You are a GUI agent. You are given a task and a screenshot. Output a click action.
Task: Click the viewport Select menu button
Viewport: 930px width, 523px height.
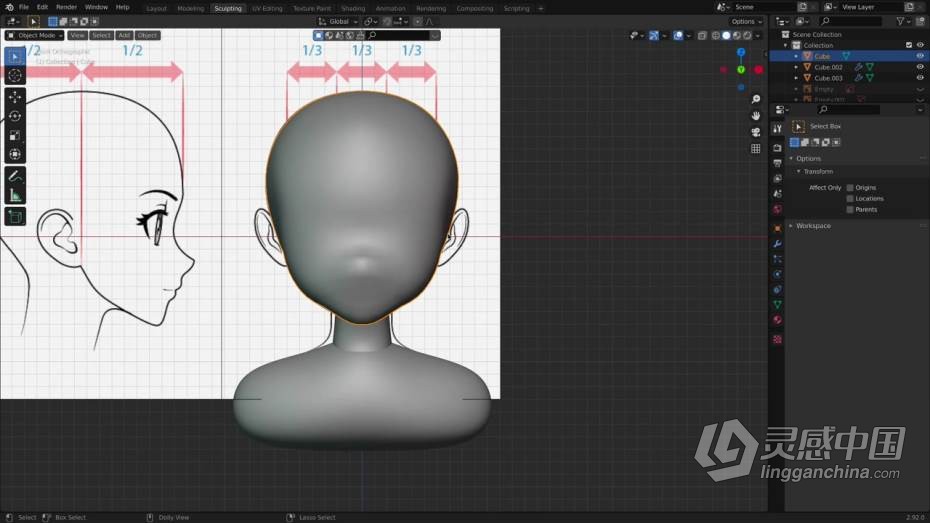(x=101, y=36)
